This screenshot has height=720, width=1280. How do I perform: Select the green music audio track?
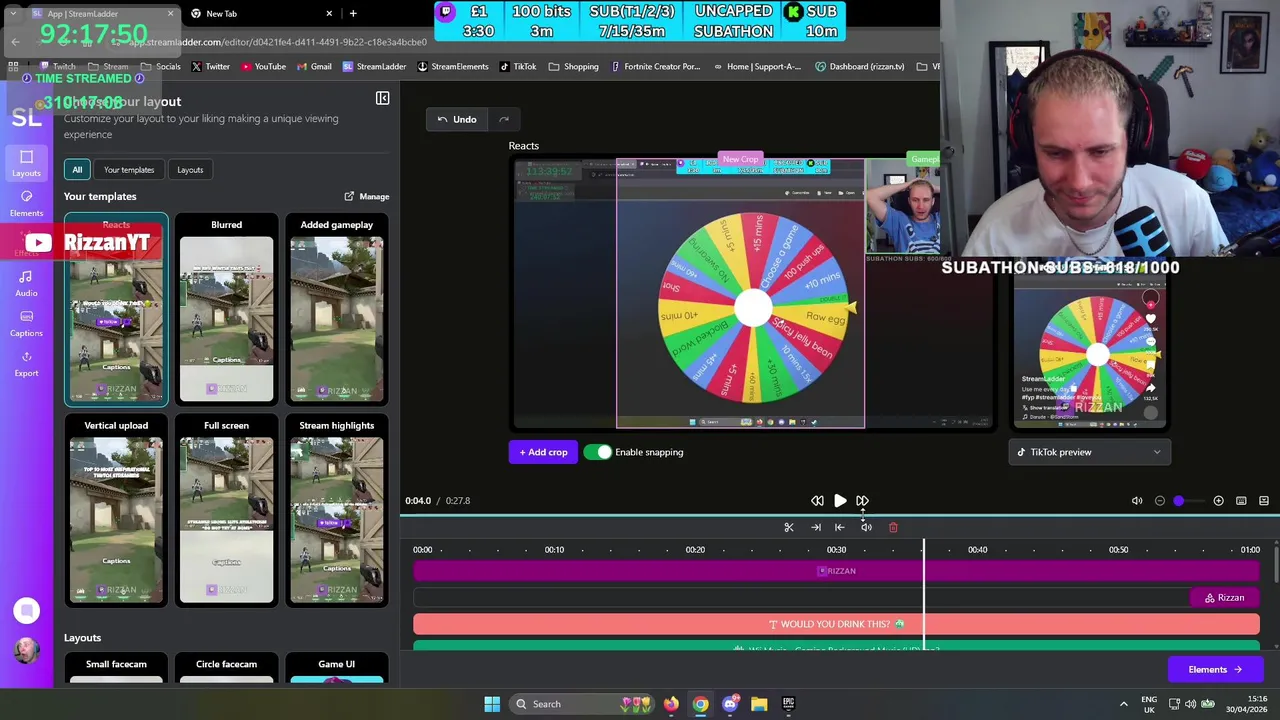pyautogui.click(x=836, y=648)
